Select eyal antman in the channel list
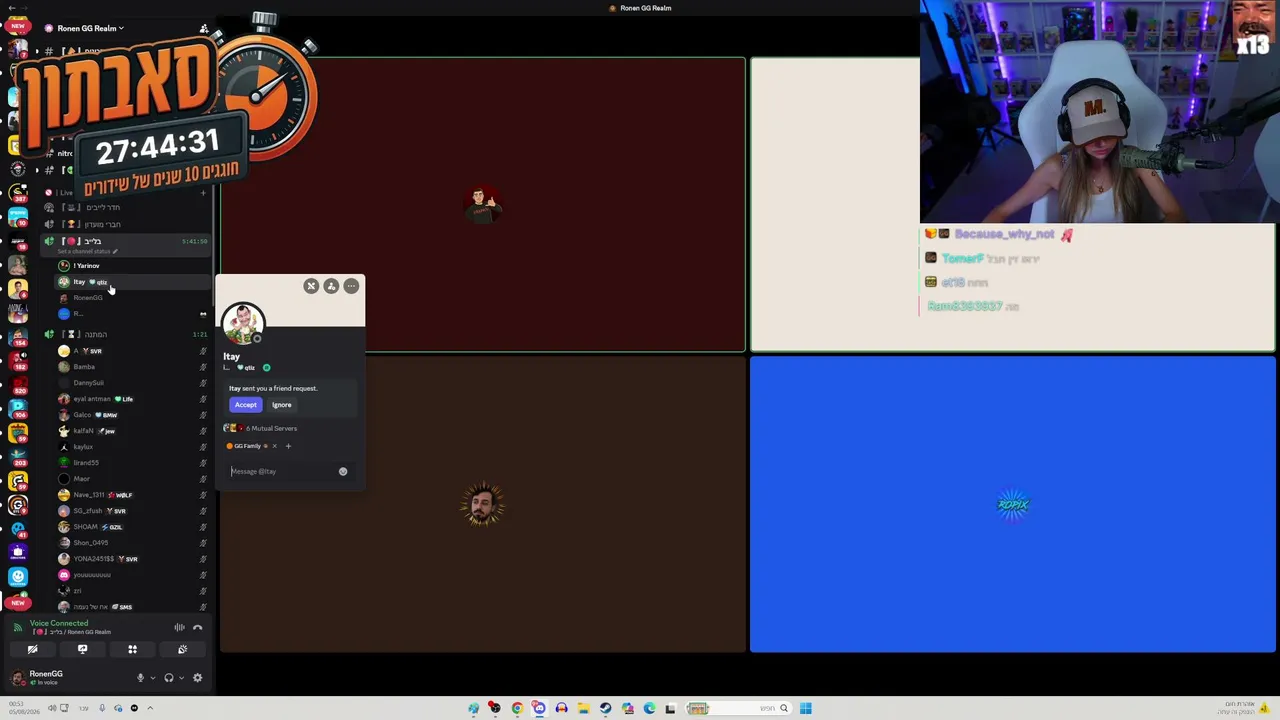This screenshot has width=1280, height=720. point(130,399)
